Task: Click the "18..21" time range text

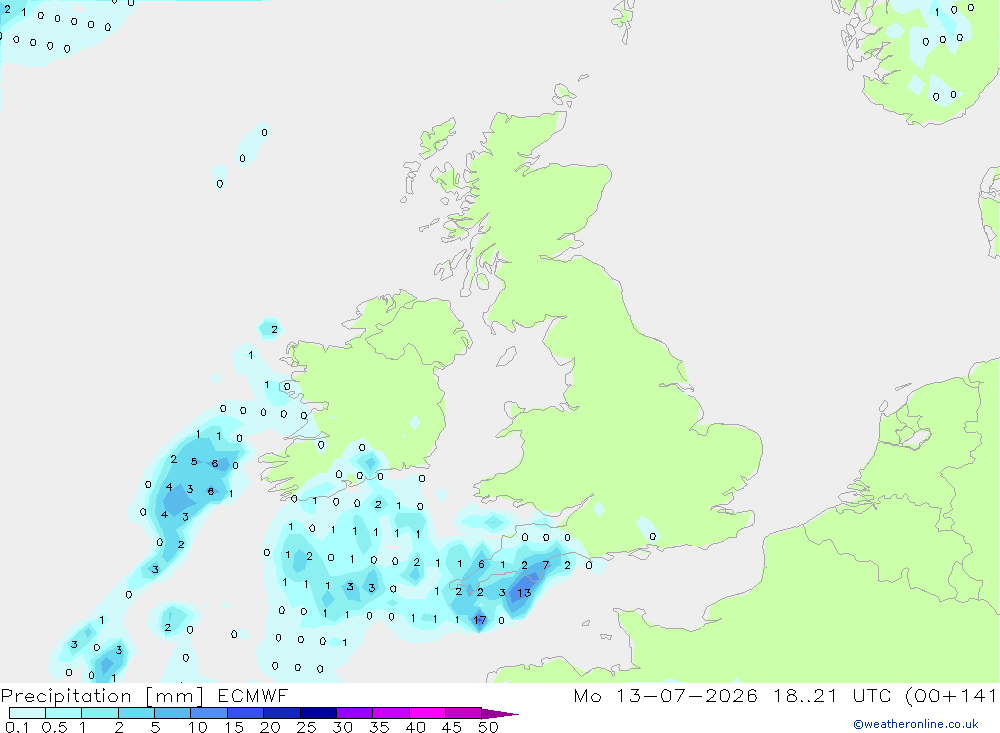Action: pos(805,696)
